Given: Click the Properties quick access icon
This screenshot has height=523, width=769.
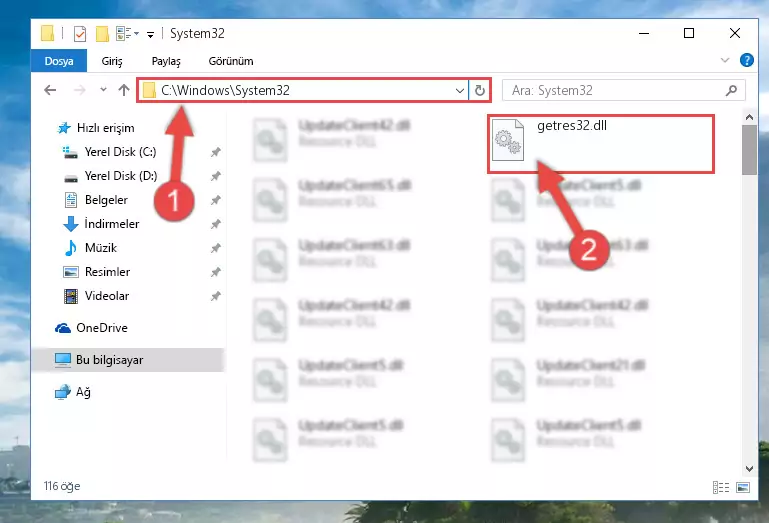Looking at the screenshot, I should tap(79, 33).
